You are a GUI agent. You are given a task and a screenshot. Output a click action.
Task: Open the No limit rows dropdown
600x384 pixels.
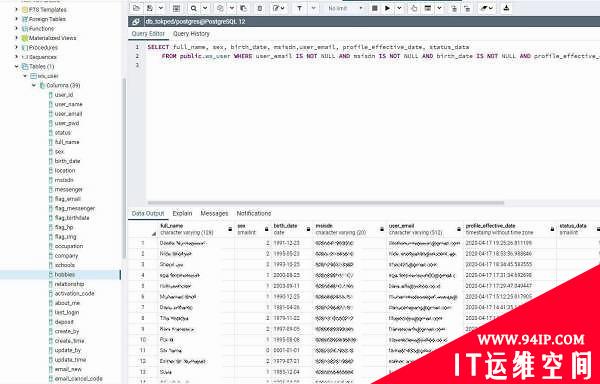click(345, 8)
